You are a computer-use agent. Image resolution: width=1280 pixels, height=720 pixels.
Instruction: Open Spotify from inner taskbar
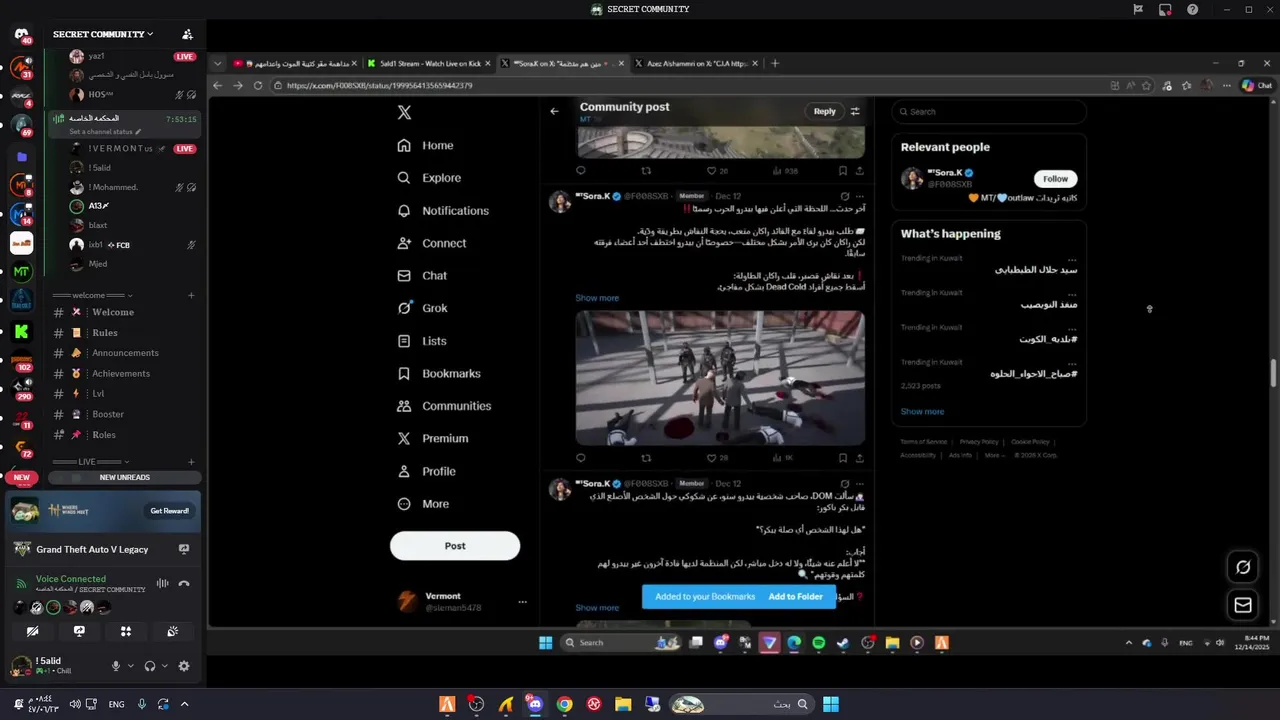point(819,643)
